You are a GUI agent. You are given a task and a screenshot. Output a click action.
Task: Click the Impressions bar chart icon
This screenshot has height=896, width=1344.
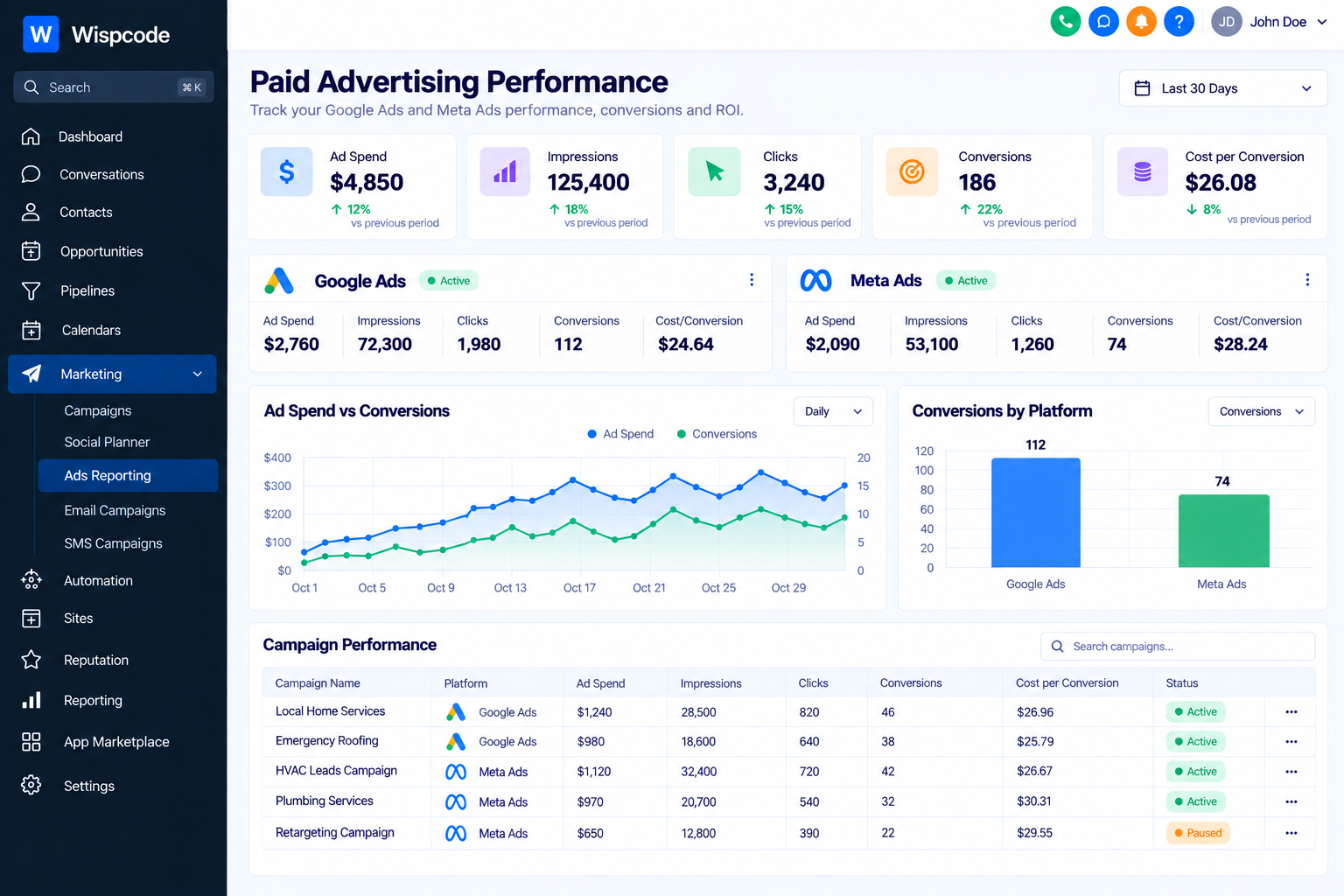pos(505,171)
